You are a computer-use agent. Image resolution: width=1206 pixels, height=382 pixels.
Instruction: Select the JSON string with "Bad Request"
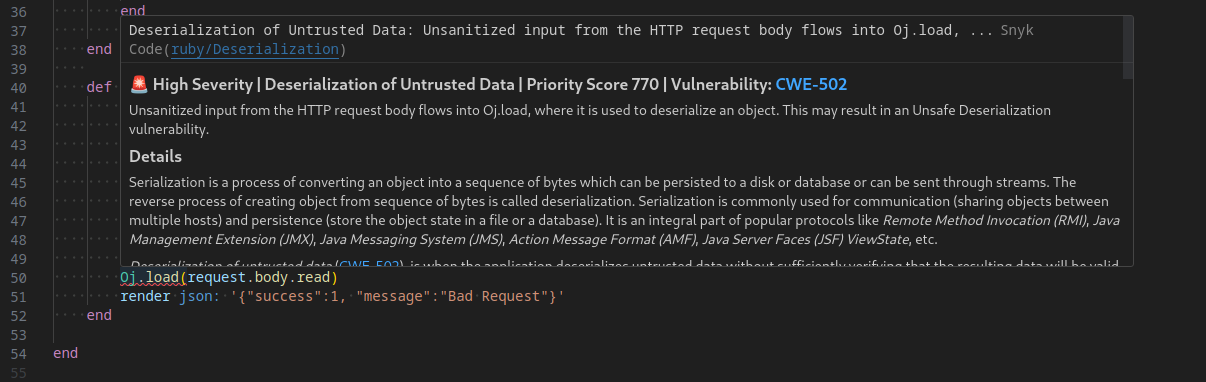coord(397,296)
